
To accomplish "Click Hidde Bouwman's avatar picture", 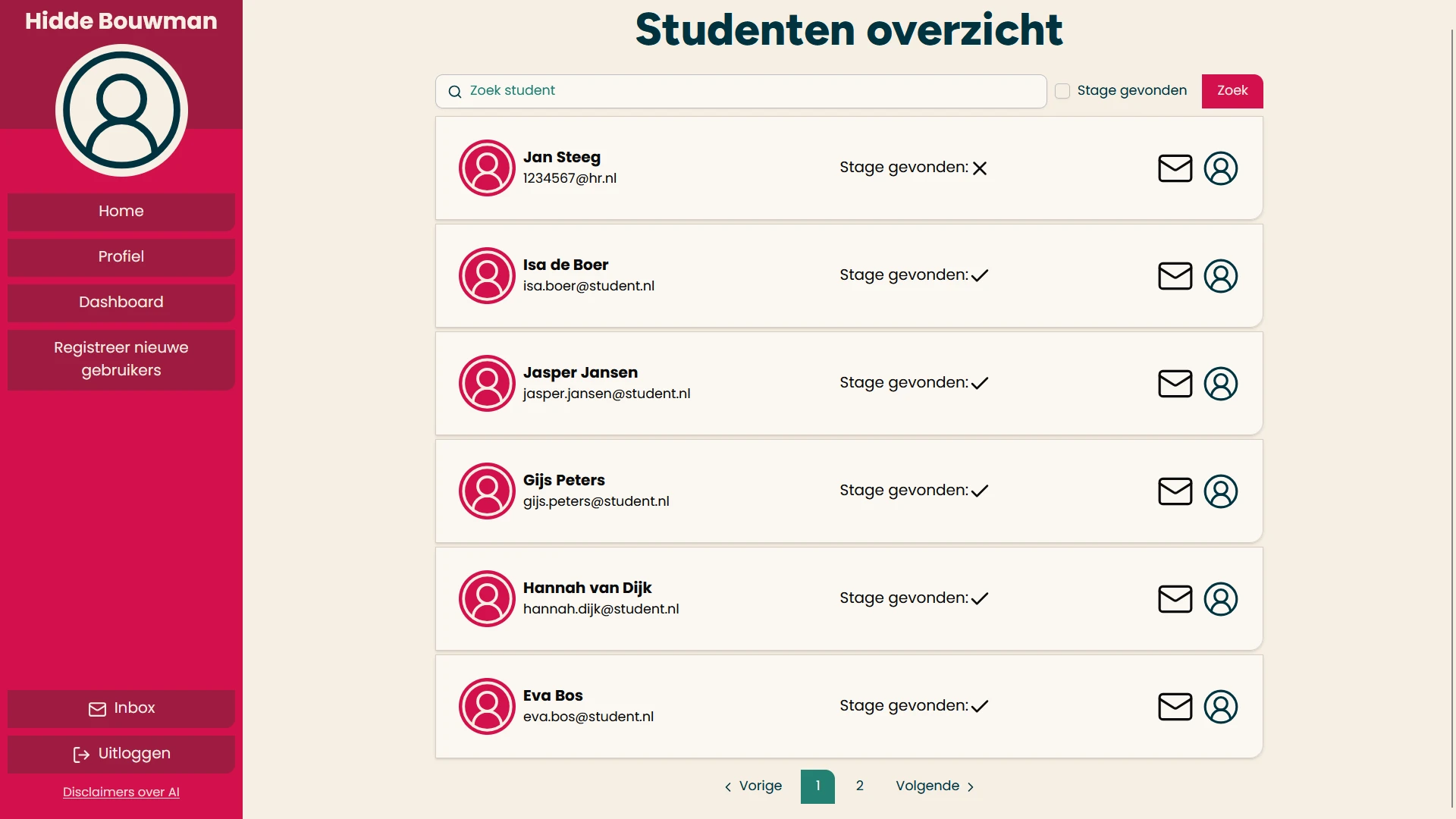I will 121,110.
